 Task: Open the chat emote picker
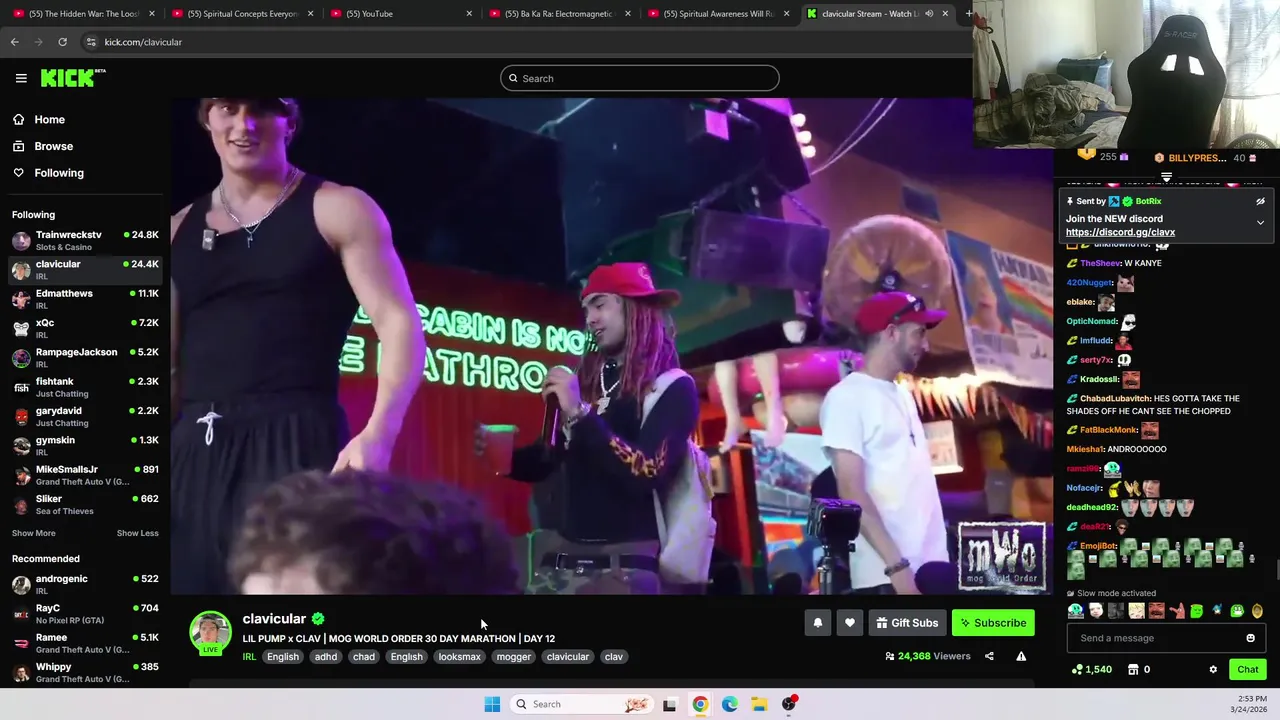pos(1251,638)
